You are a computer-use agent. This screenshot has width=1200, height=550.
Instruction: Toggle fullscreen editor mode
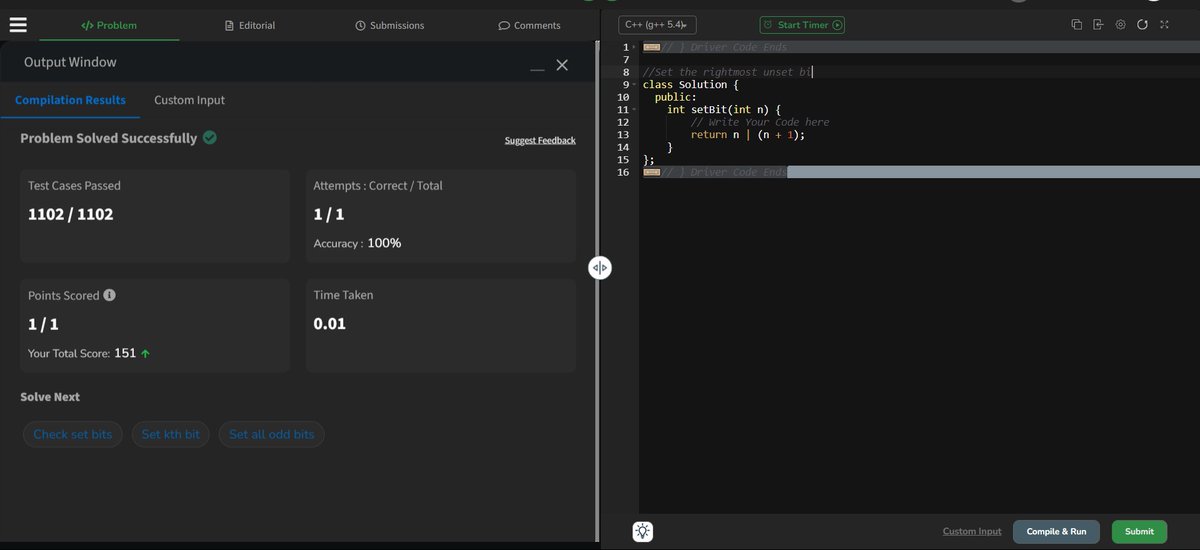[1164, 25]
